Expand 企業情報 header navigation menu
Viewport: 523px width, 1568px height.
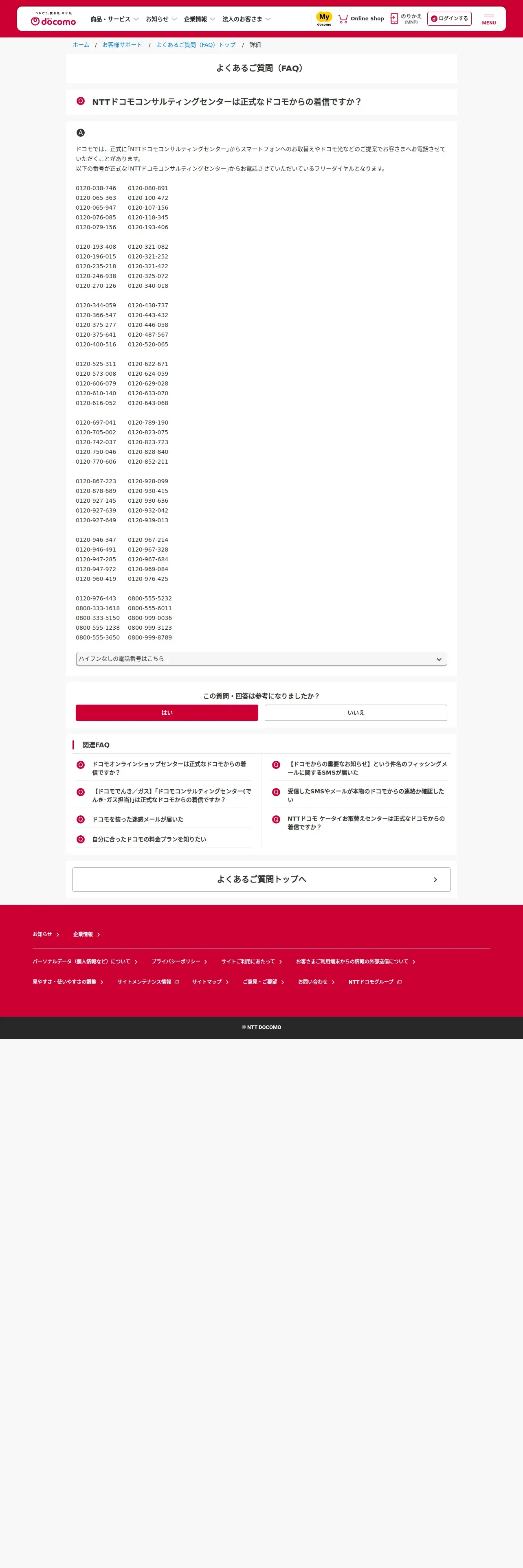(x=200, y=20)
